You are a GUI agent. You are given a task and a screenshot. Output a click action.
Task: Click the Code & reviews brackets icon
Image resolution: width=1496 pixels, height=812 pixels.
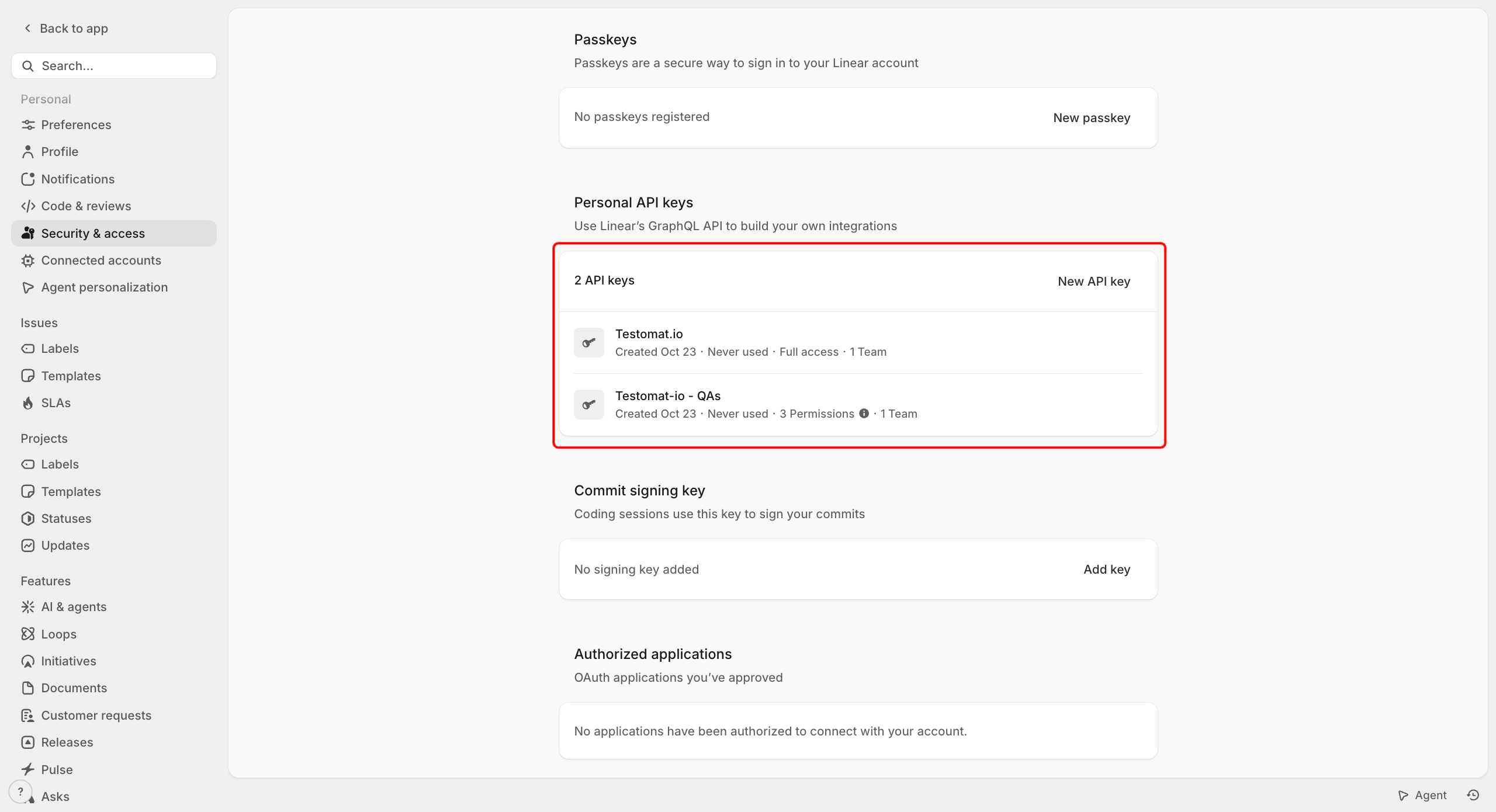point(28,206)
